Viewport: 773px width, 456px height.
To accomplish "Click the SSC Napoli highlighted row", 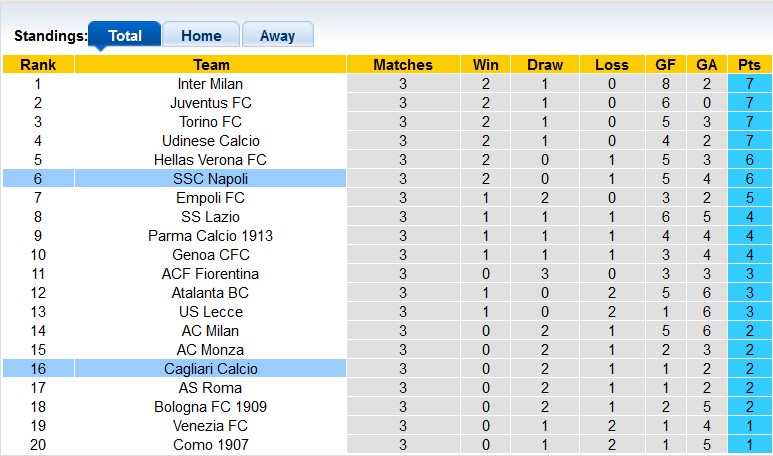I will click(210, 179).
